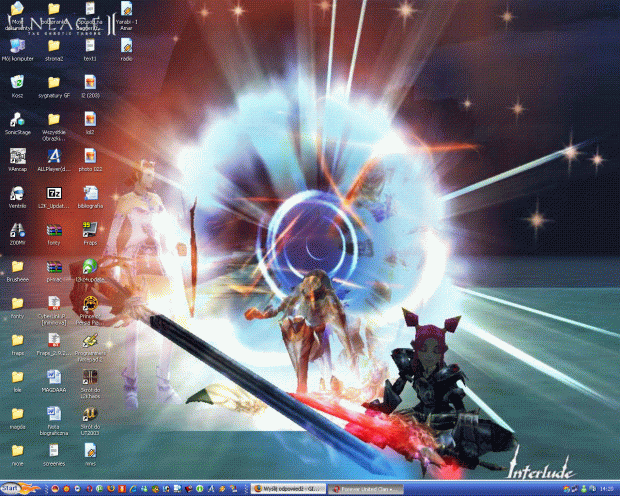Viewport: 620px width, 496px height.
Task: Open the Kosz recycle bin
Action: pos(17,82)
